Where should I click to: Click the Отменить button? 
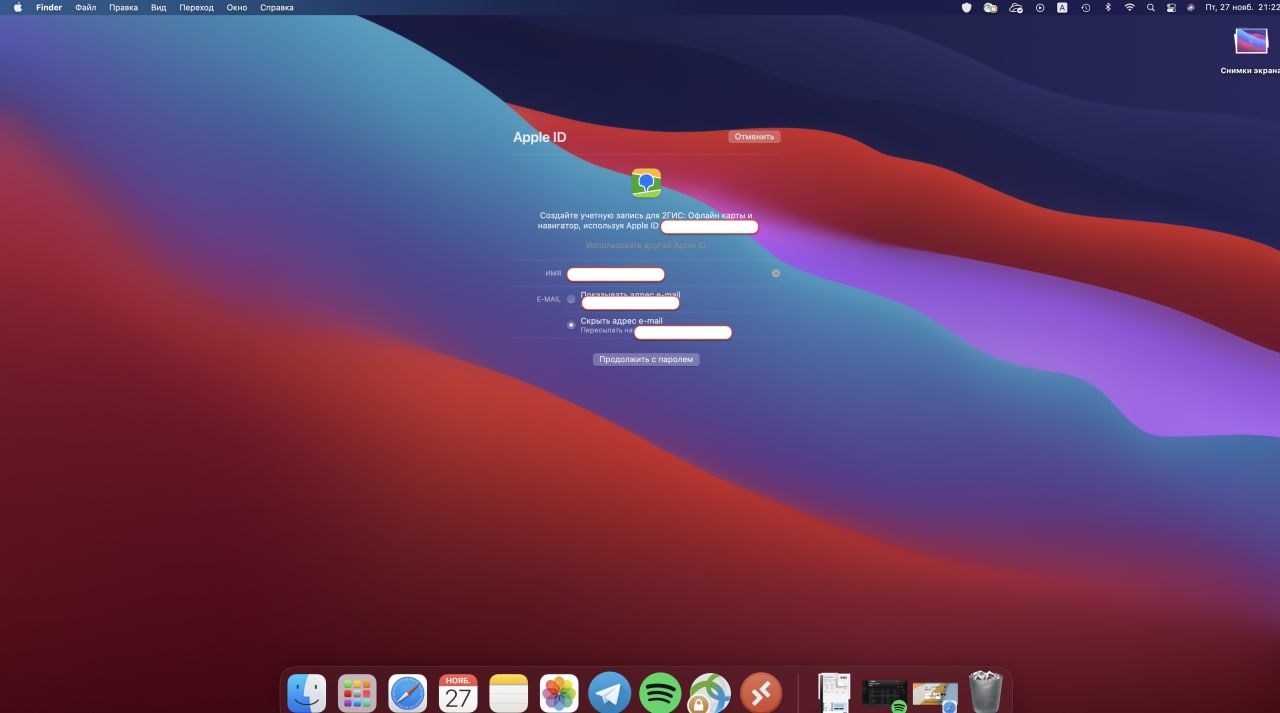click(754, 137)
